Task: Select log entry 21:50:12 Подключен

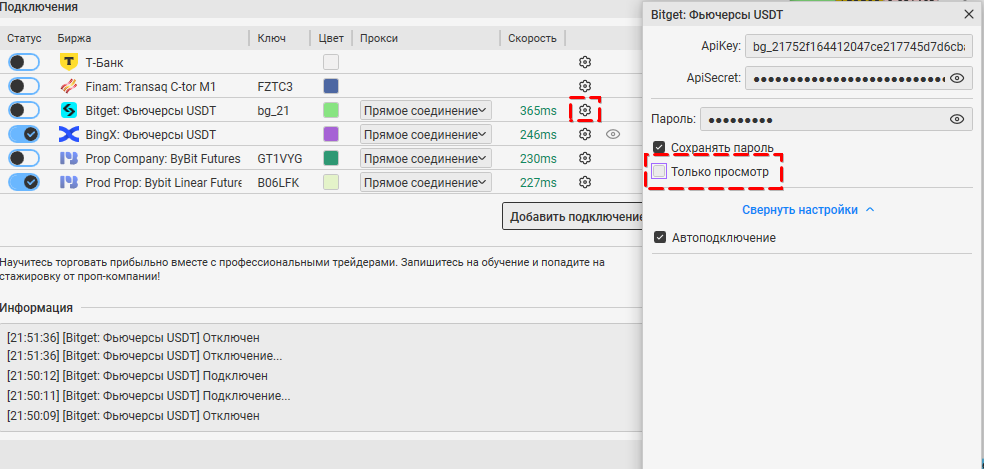Action: coord(137,376)
